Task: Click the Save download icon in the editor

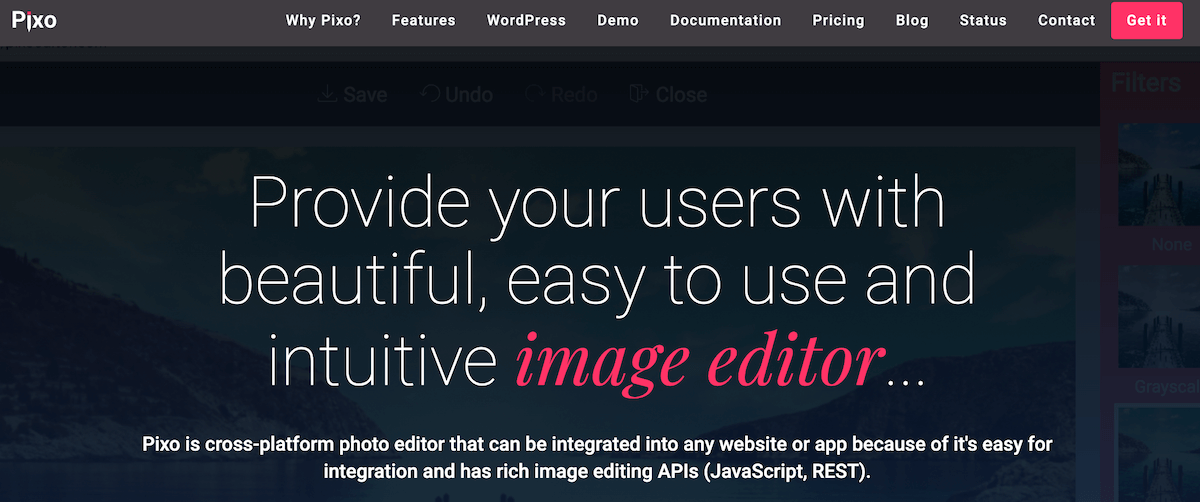Action: 327,94
